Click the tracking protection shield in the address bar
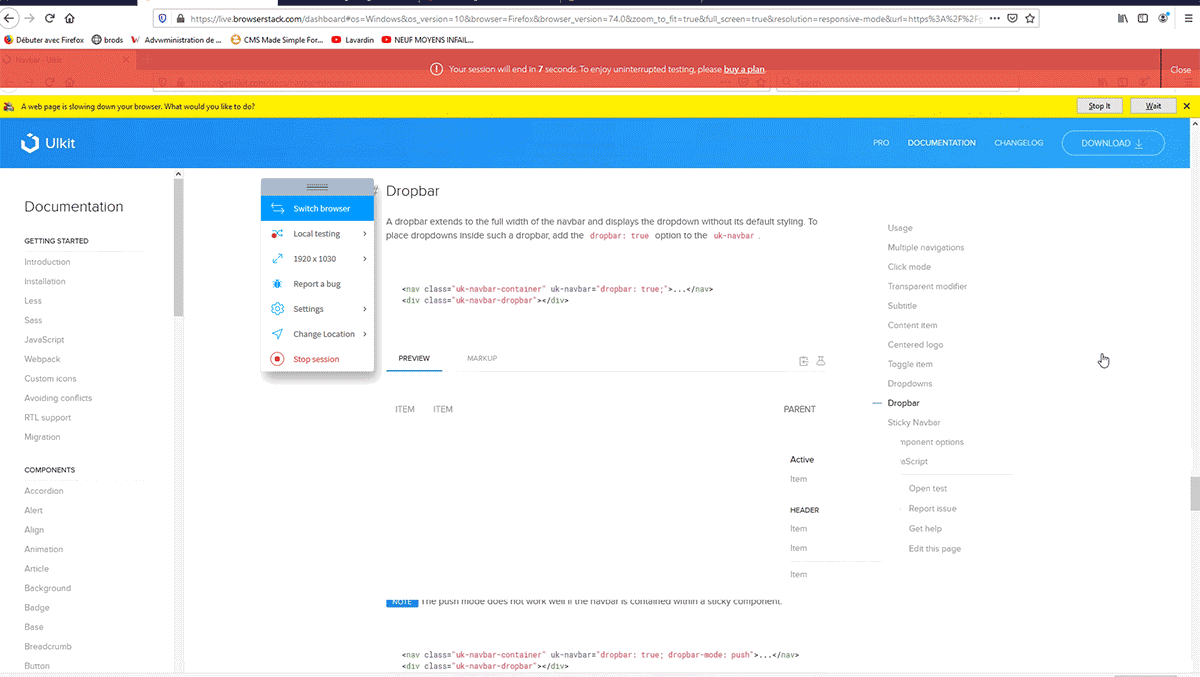The width and height of the screenshot is (1200, 677). coord(162,17)
